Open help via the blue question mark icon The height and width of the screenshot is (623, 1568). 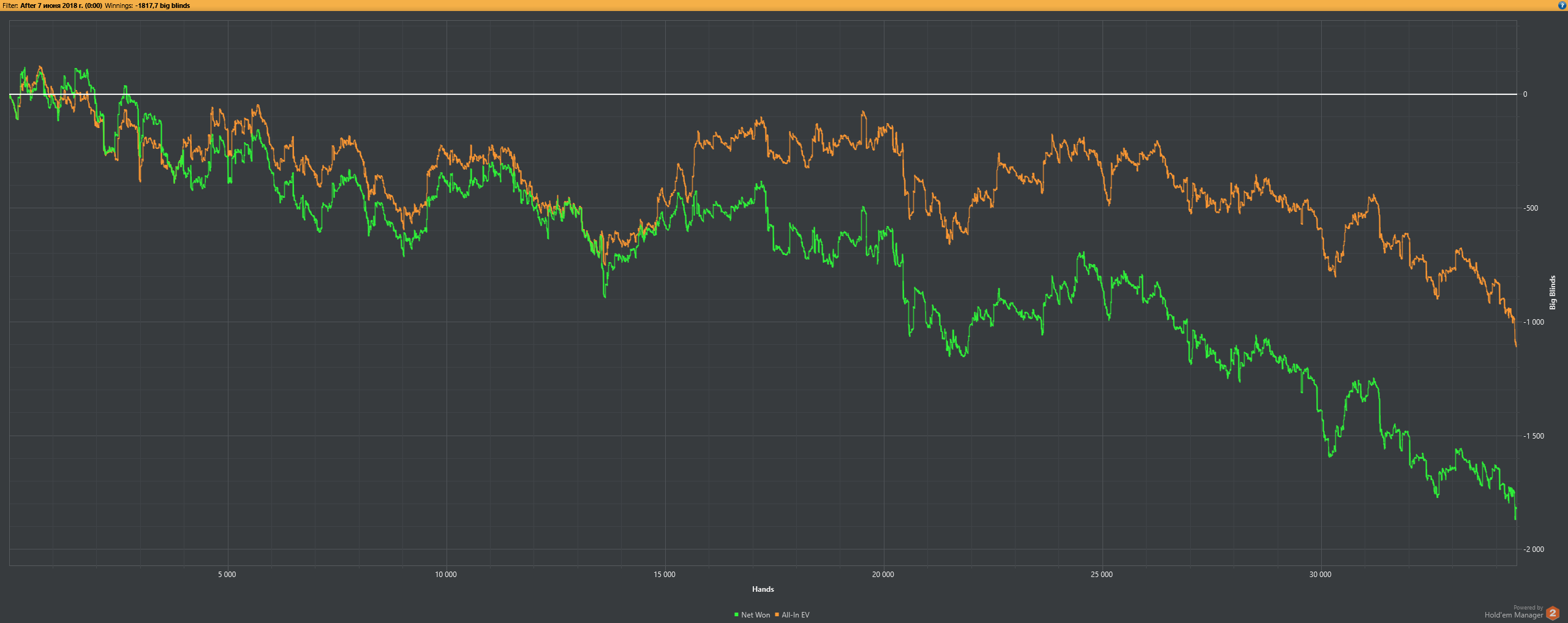[x=1562, y=6]
